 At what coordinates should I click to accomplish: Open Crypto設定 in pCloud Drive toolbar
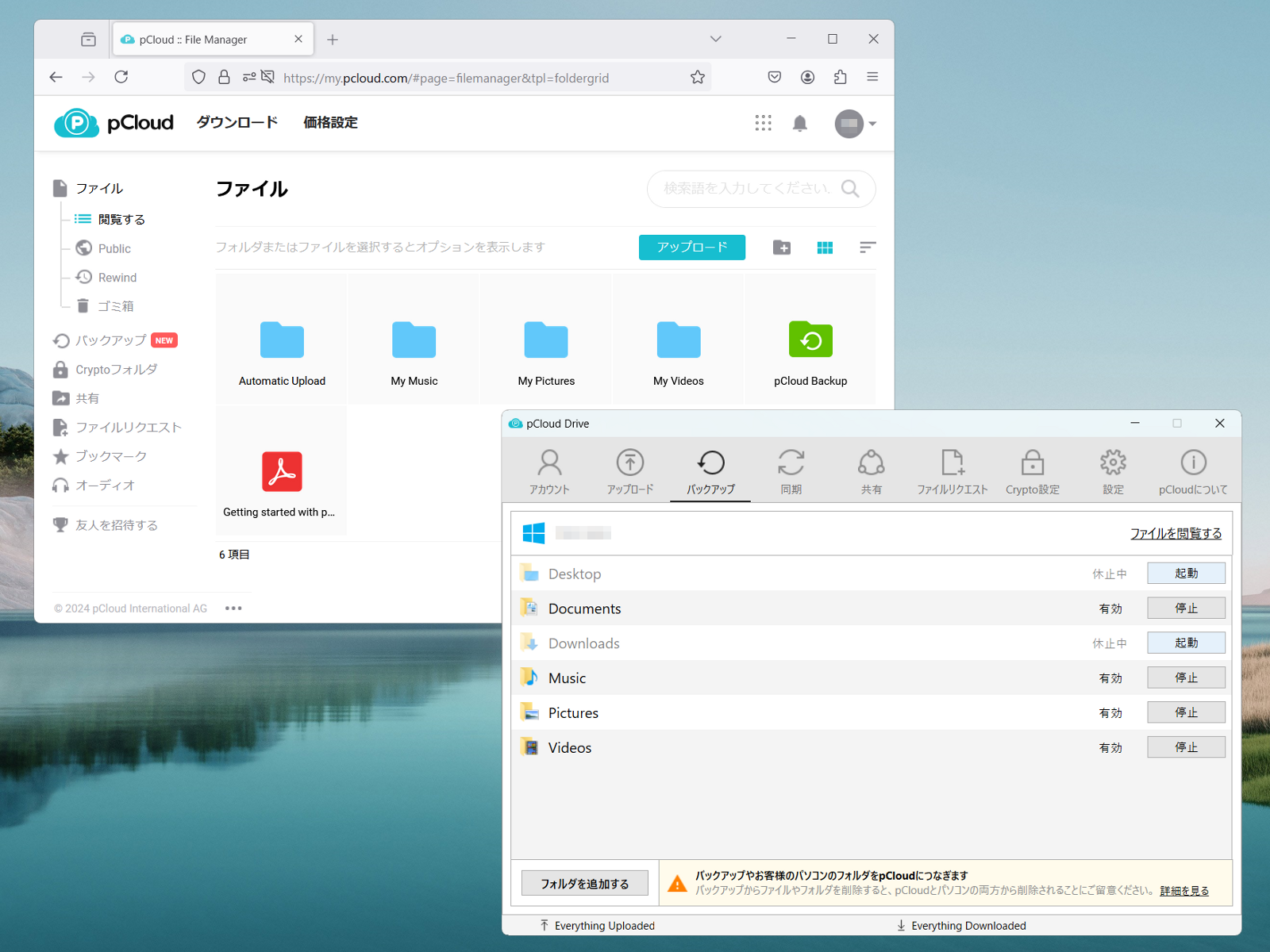tap(1032, 471)
